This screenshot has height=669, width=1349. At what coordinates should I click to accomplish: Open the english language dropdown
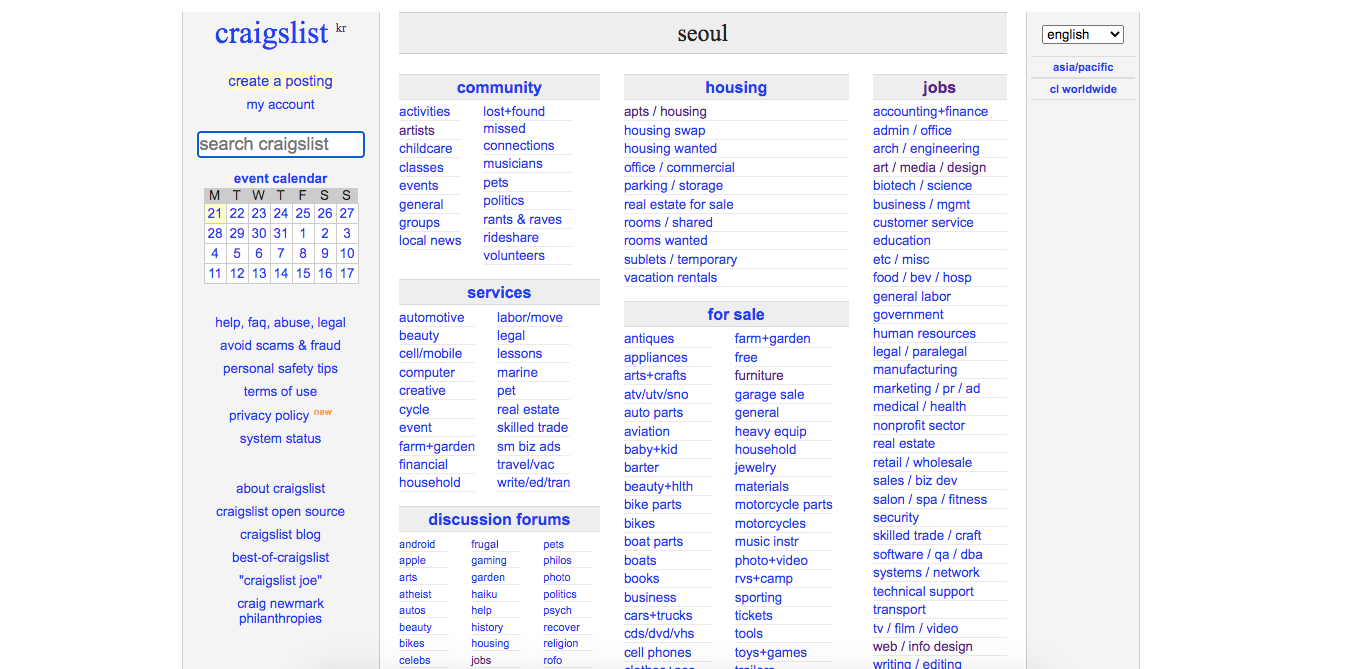[1083, 34]
